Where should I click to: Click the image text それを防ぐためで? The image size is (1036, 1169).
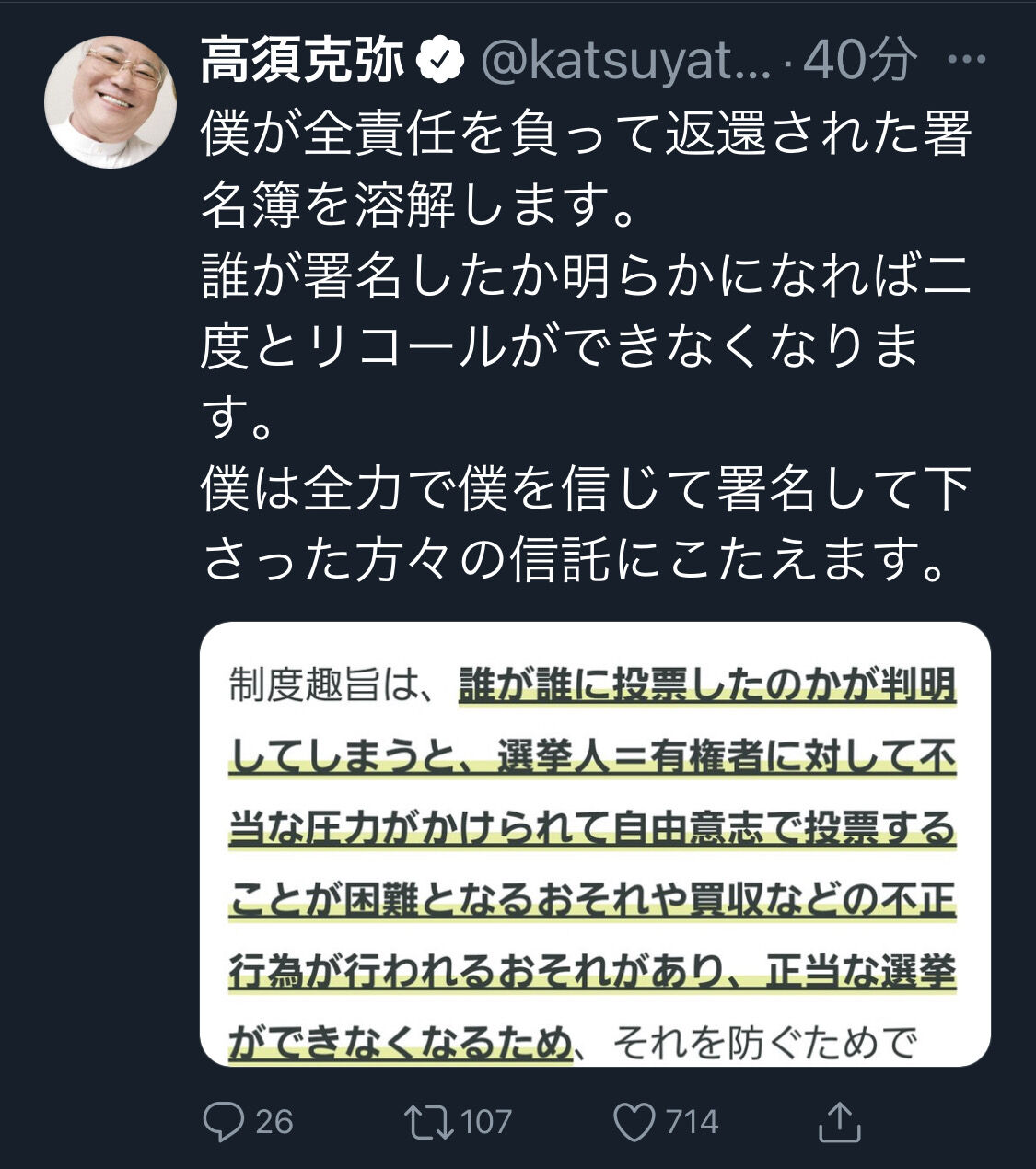(764, 1043)
